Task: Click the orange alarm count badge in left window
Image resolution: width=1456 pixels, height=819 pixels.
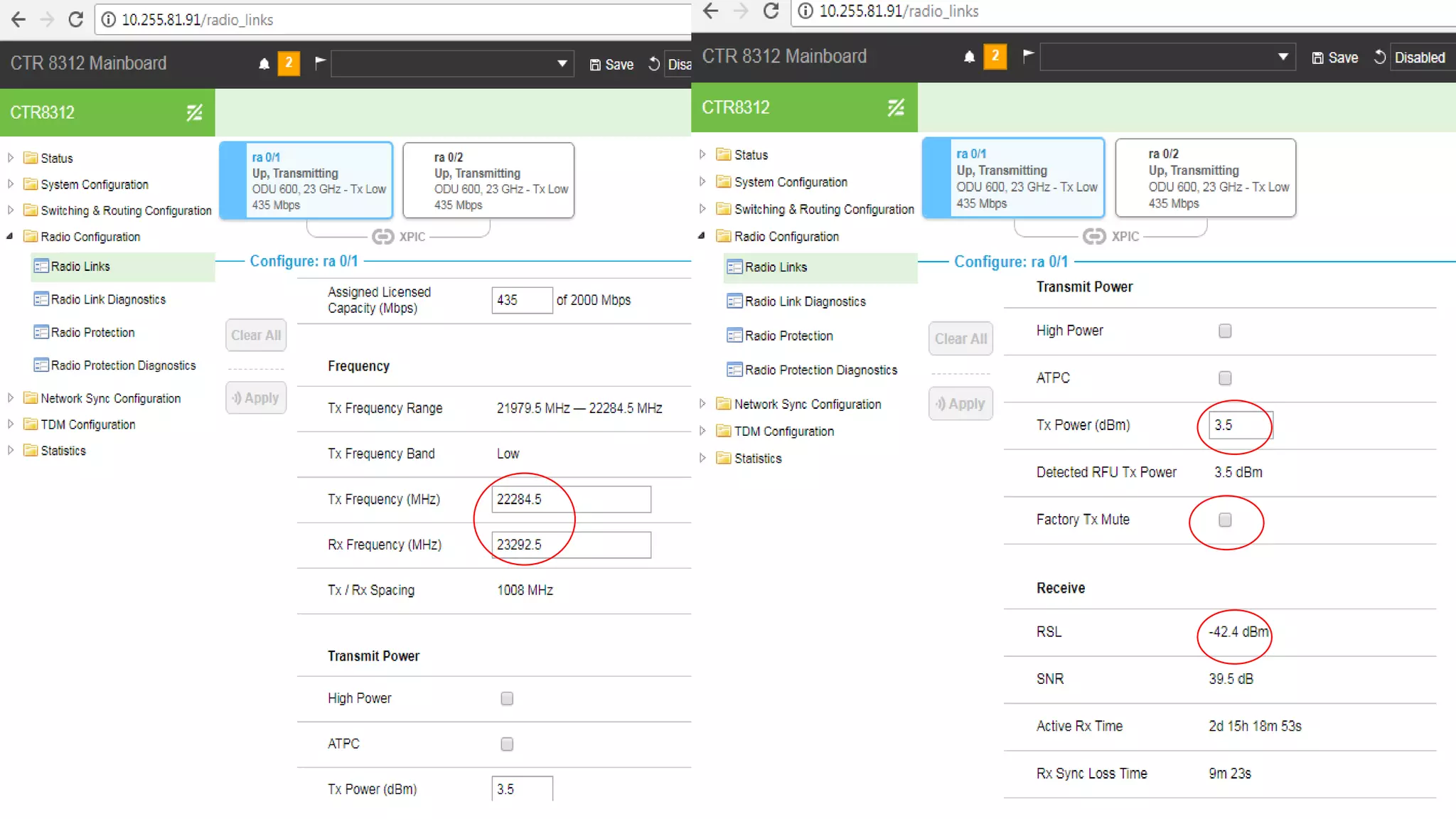Action: [x=289, y=63]
